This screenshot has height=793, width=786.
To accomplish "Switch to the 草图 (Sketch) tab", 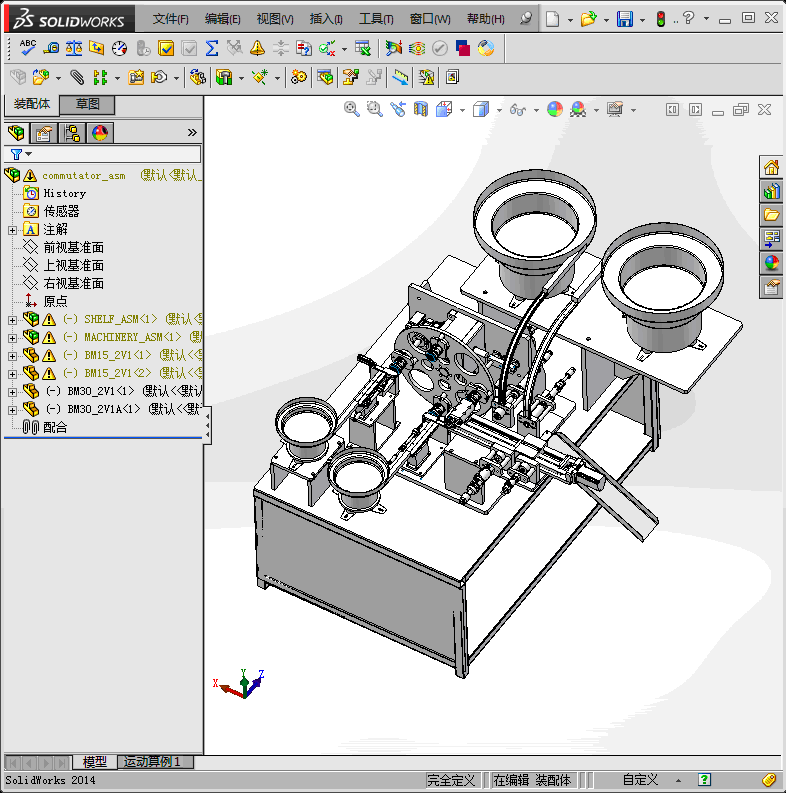I will (x=87, y=104).
